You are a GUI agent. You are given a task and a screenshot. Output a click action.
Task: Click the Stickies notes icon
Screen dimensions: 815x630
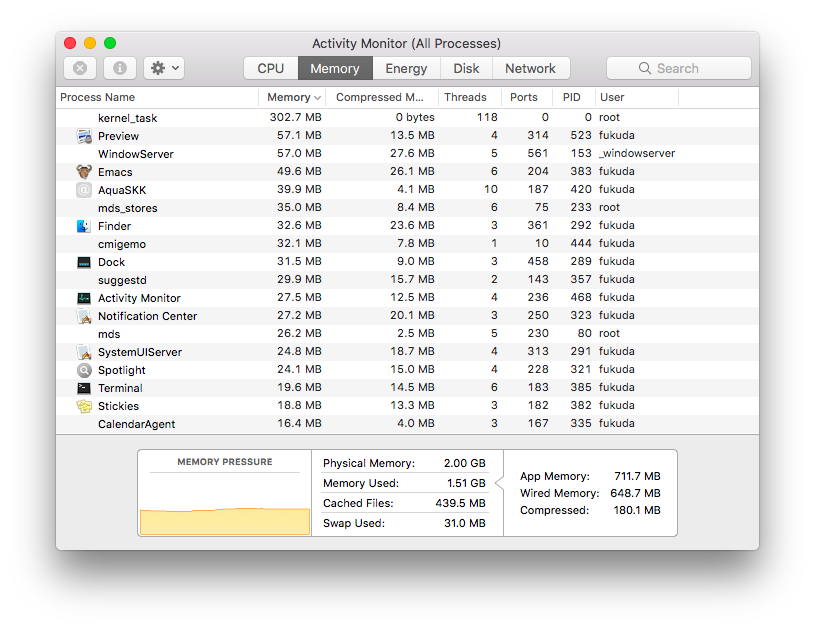coord(84,406)
